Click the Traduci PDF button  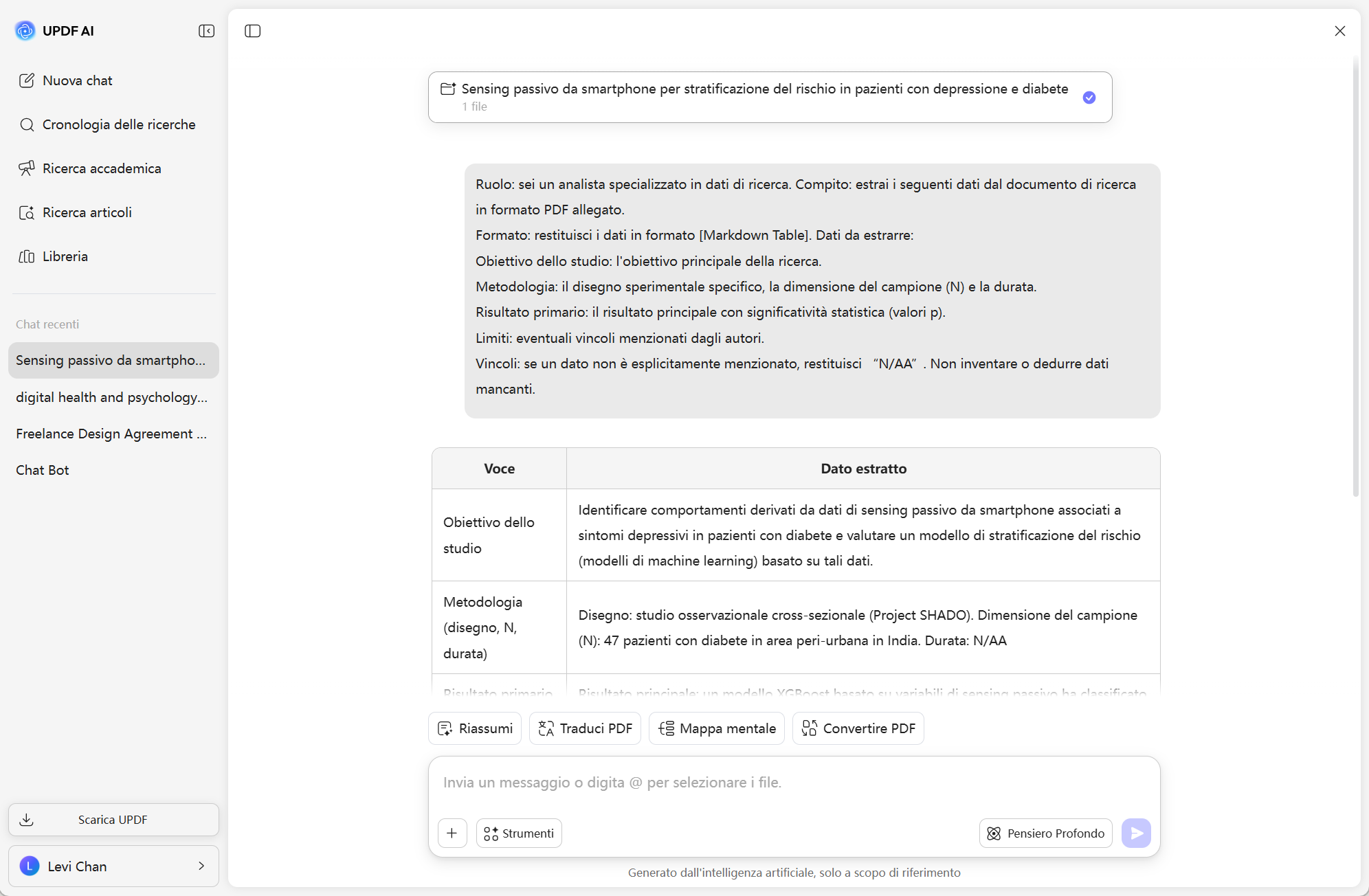[x=585, y=728]
